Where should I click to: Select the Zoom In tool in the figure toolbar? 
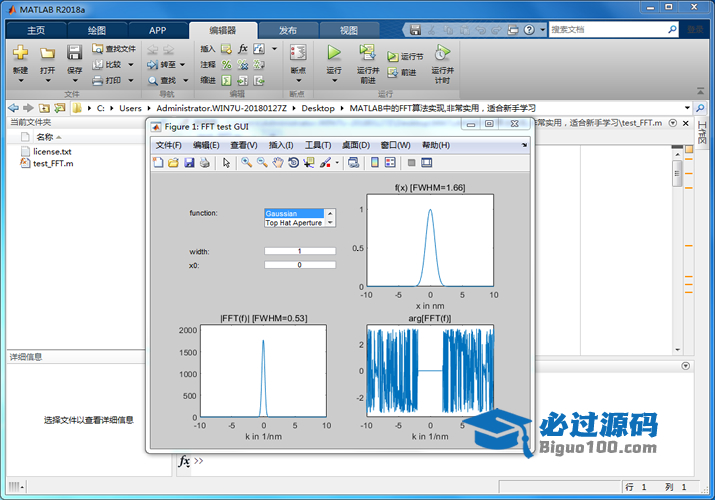tap(247, 163)
